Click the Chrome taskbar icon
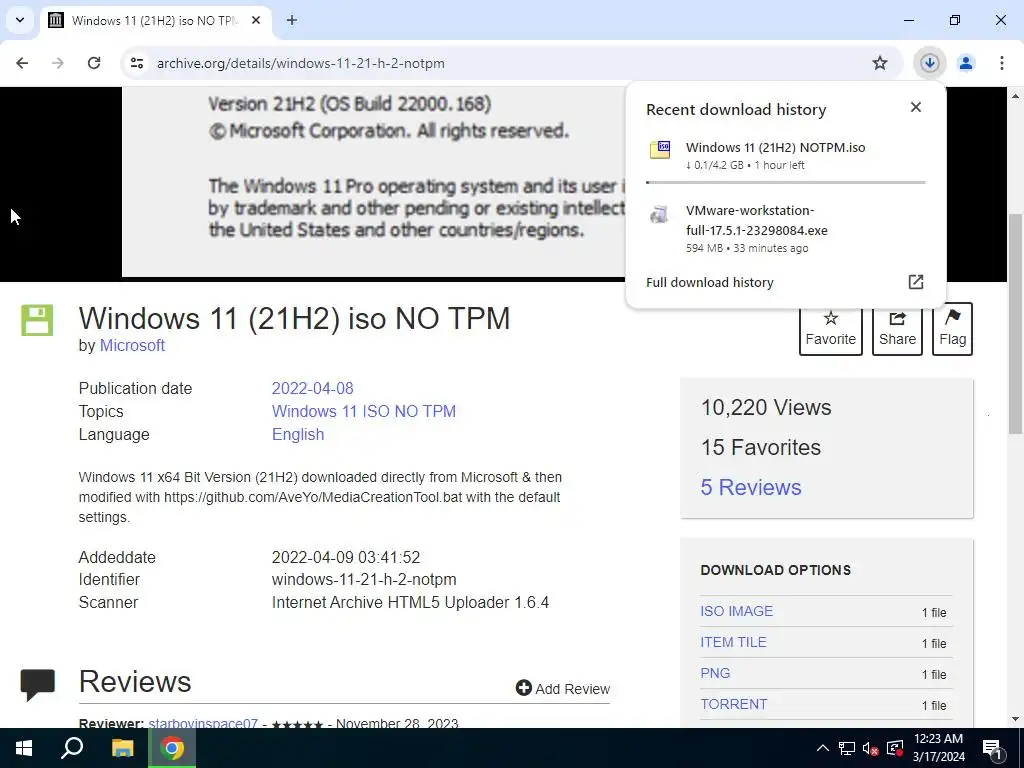 172,748
